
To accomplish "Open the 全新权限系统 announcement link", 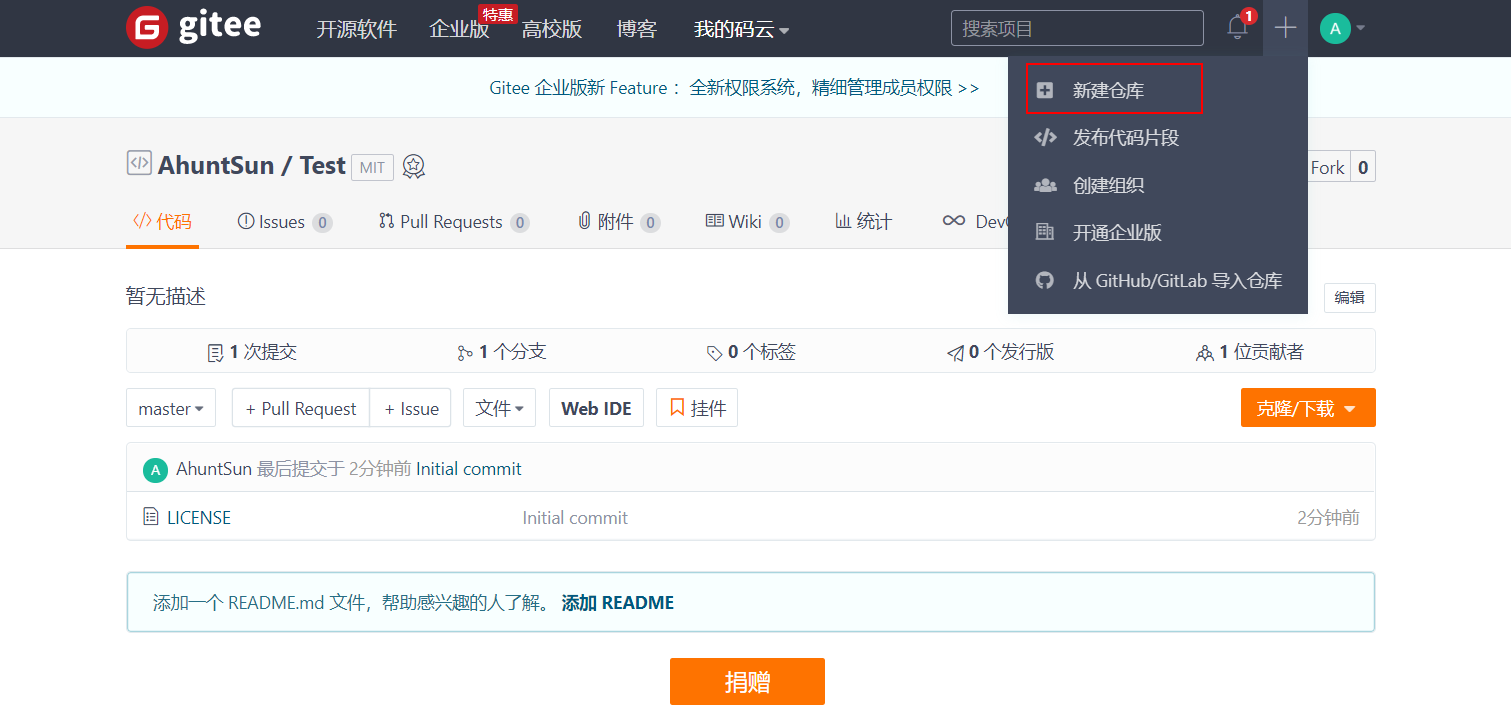I will click(x=835, y=88).
